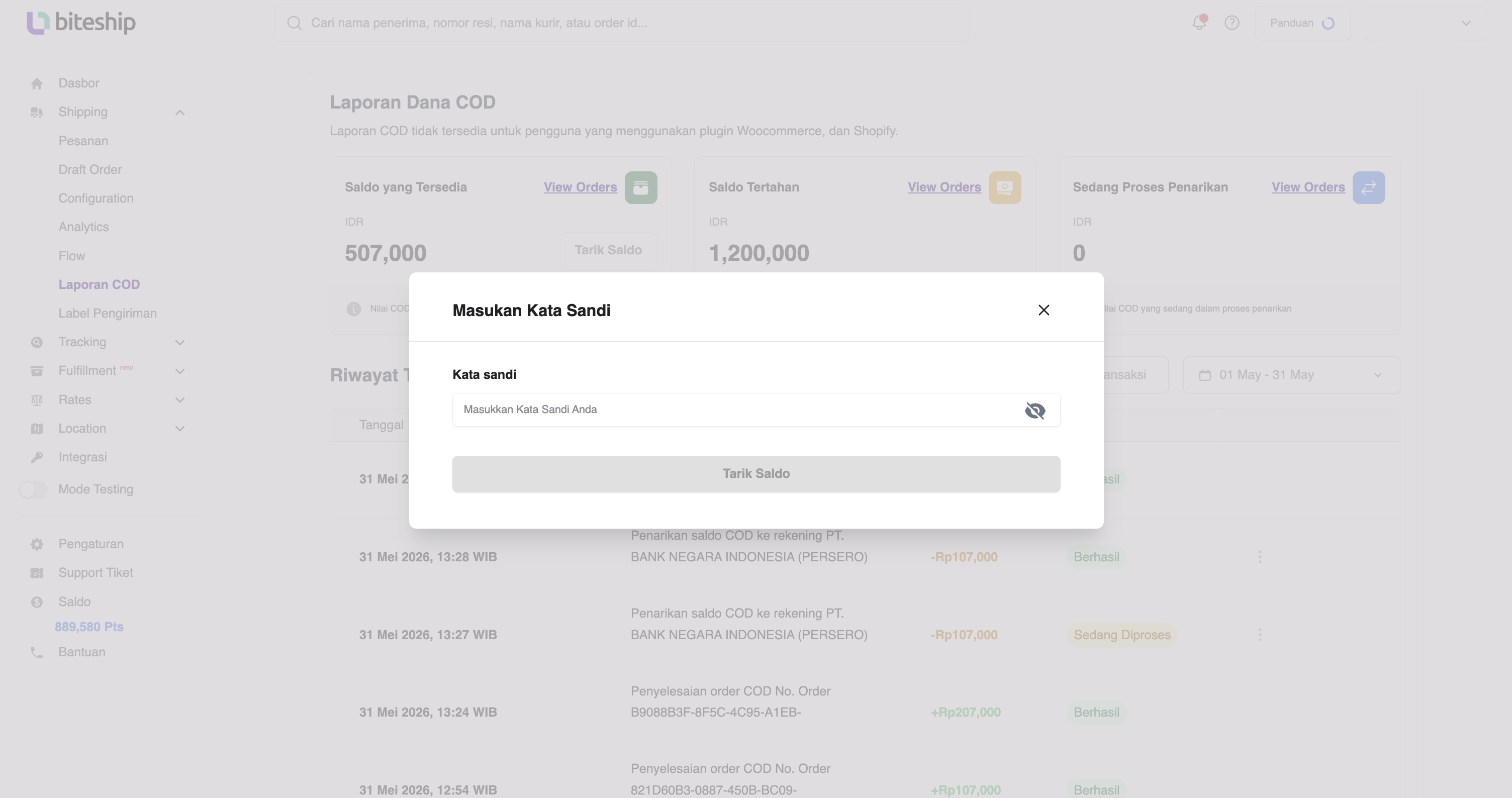This screenshot has height=798, width=1512.
Task: Click the -Rp107,000 amount at 13:28
Action: (964, 557)
